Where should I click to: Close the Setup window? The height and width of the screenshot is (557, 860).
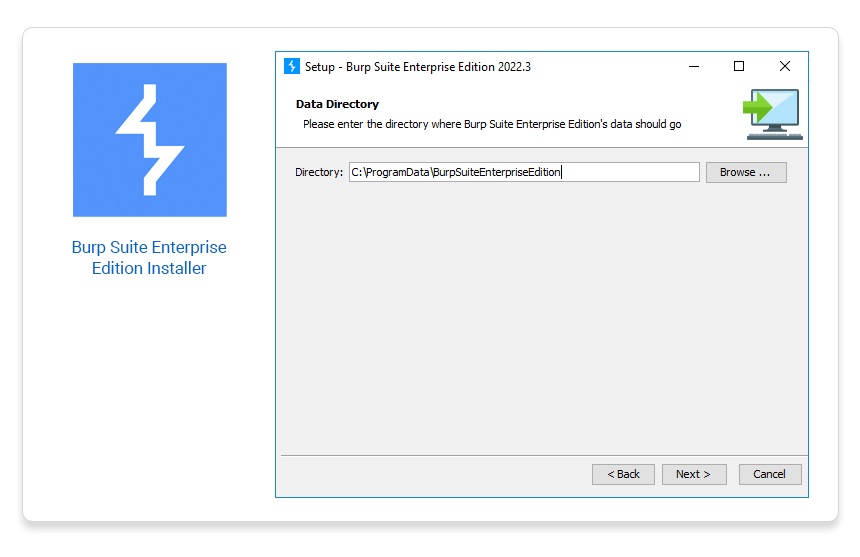(x=785, y=66)
